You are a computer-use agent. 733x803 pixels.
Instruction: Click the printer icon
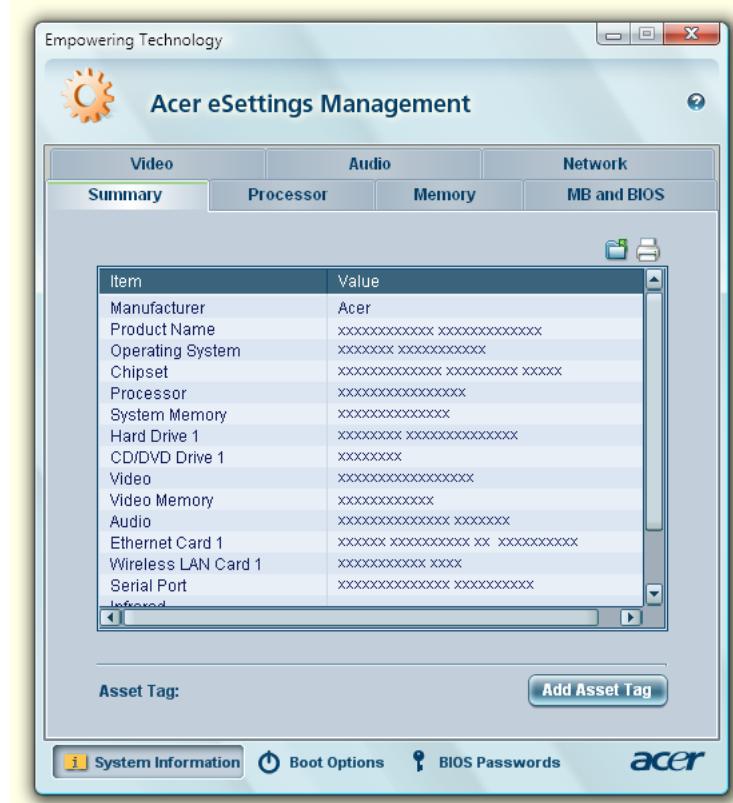click(648, 250)
